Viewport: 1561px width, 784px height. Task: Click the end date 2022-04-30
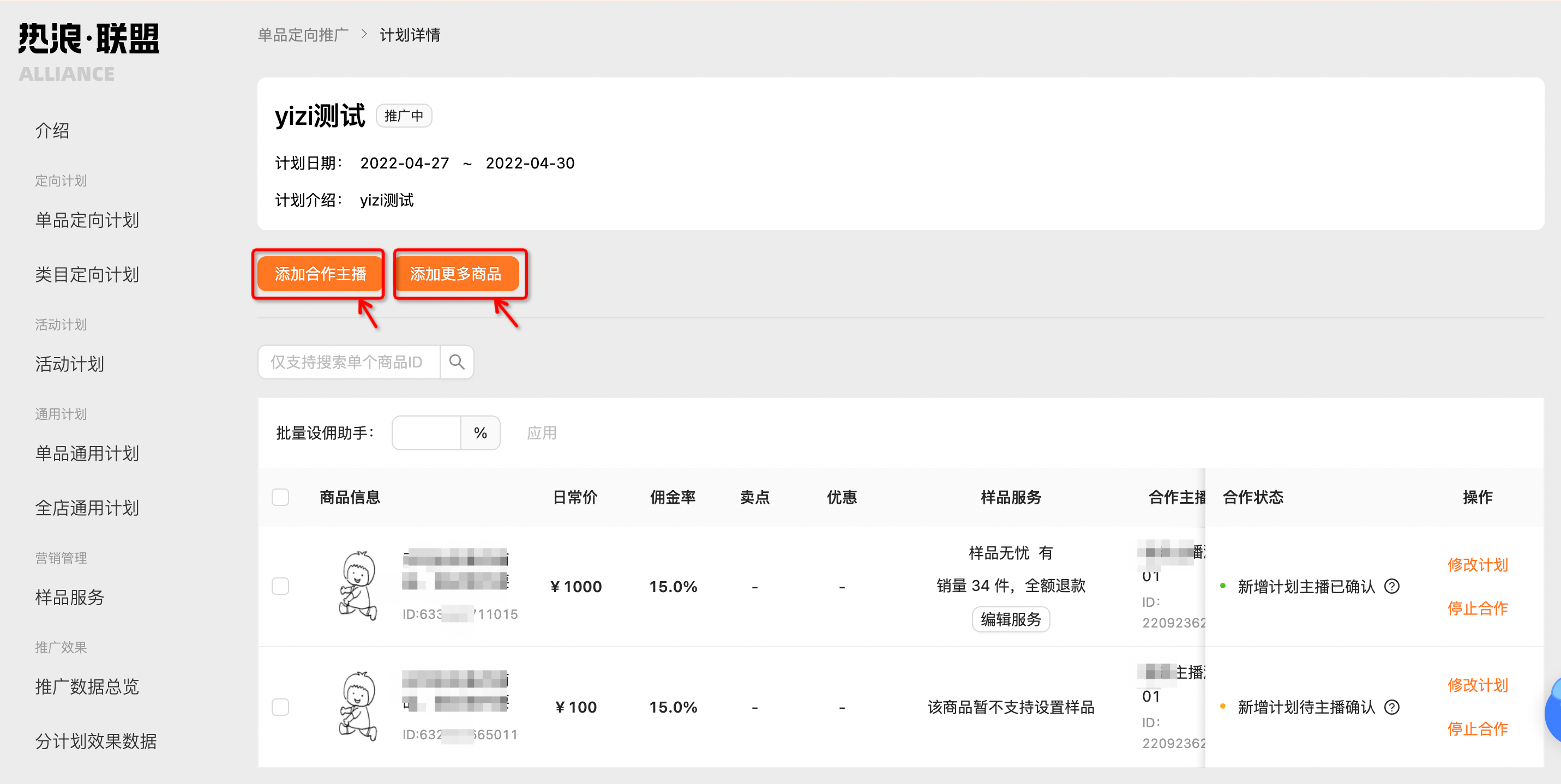(530, 163)
